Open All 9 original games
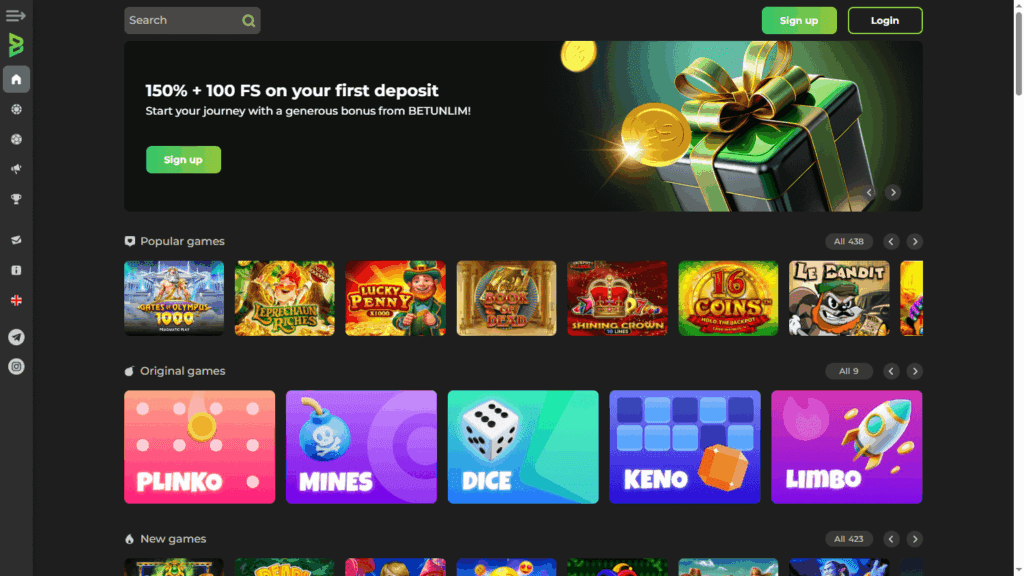 [x=848, y=371]
